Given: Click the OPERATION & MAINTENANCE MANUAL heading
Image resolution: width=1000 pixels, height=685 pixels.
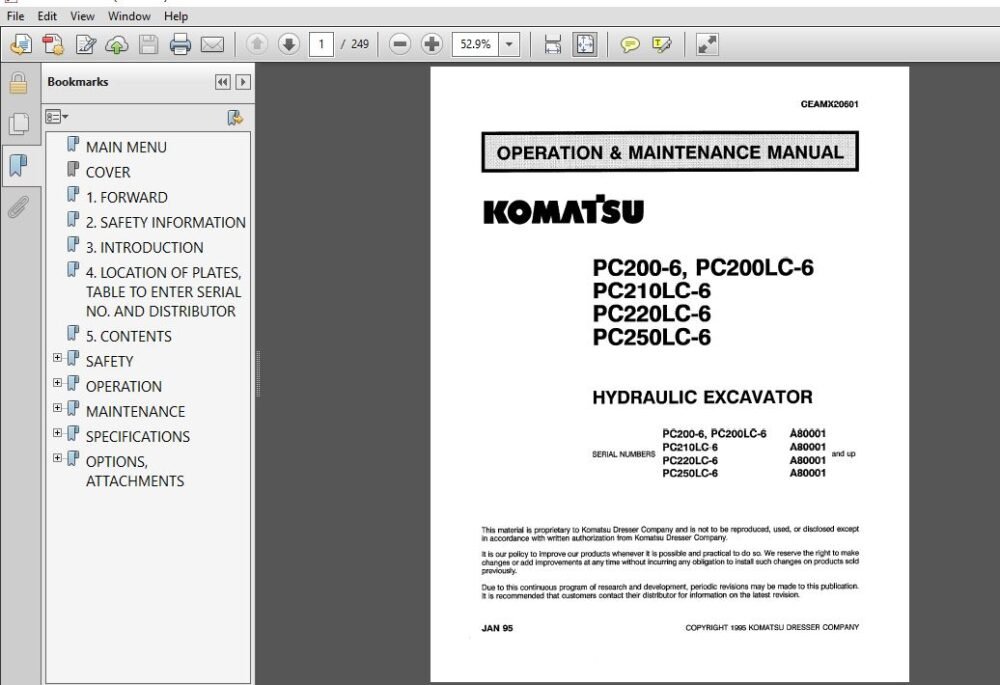Looking at the screenshot, I should [670, 152].
